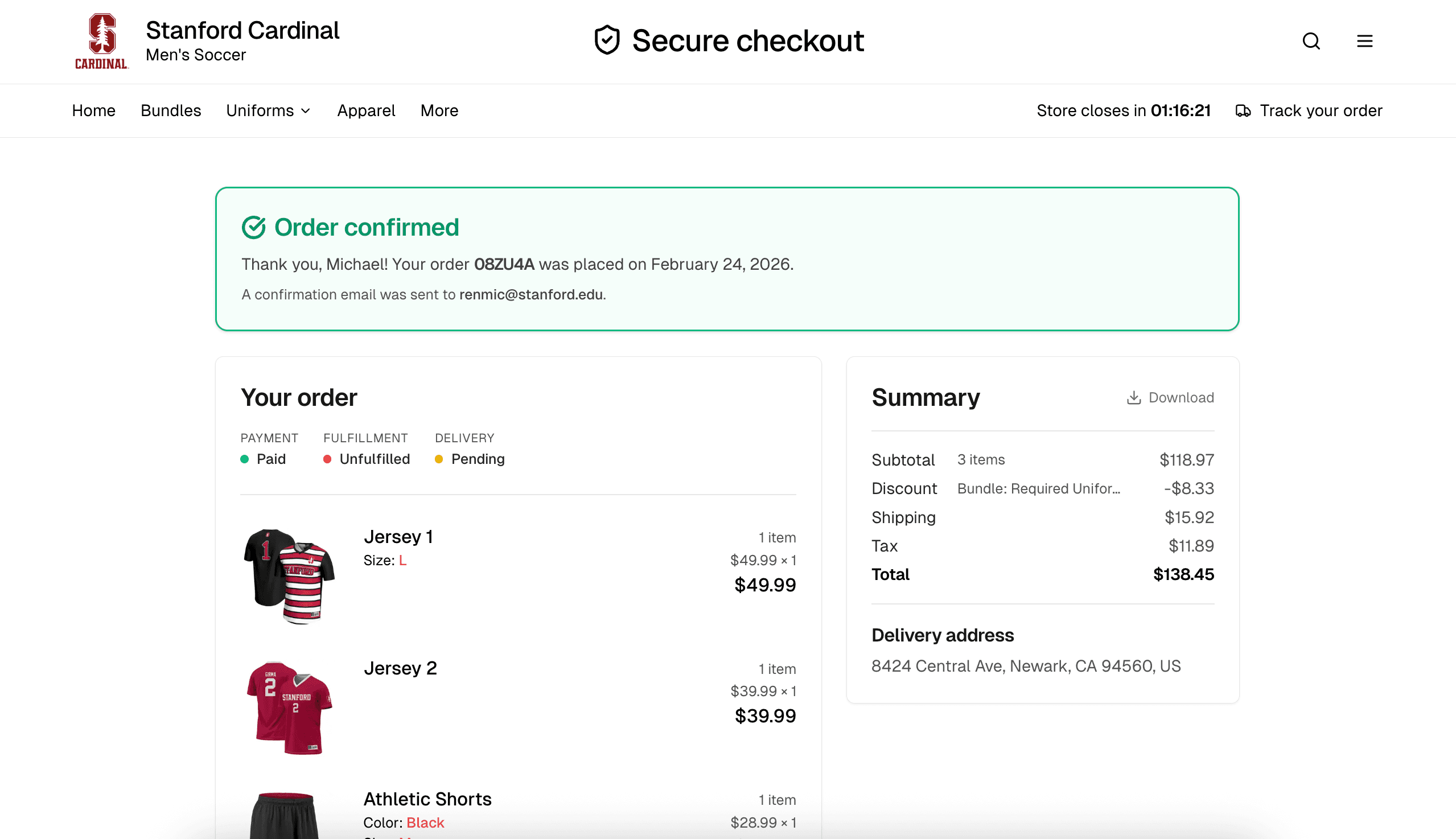Click the green order confirmed checkmark icon

tap(253, 228)
